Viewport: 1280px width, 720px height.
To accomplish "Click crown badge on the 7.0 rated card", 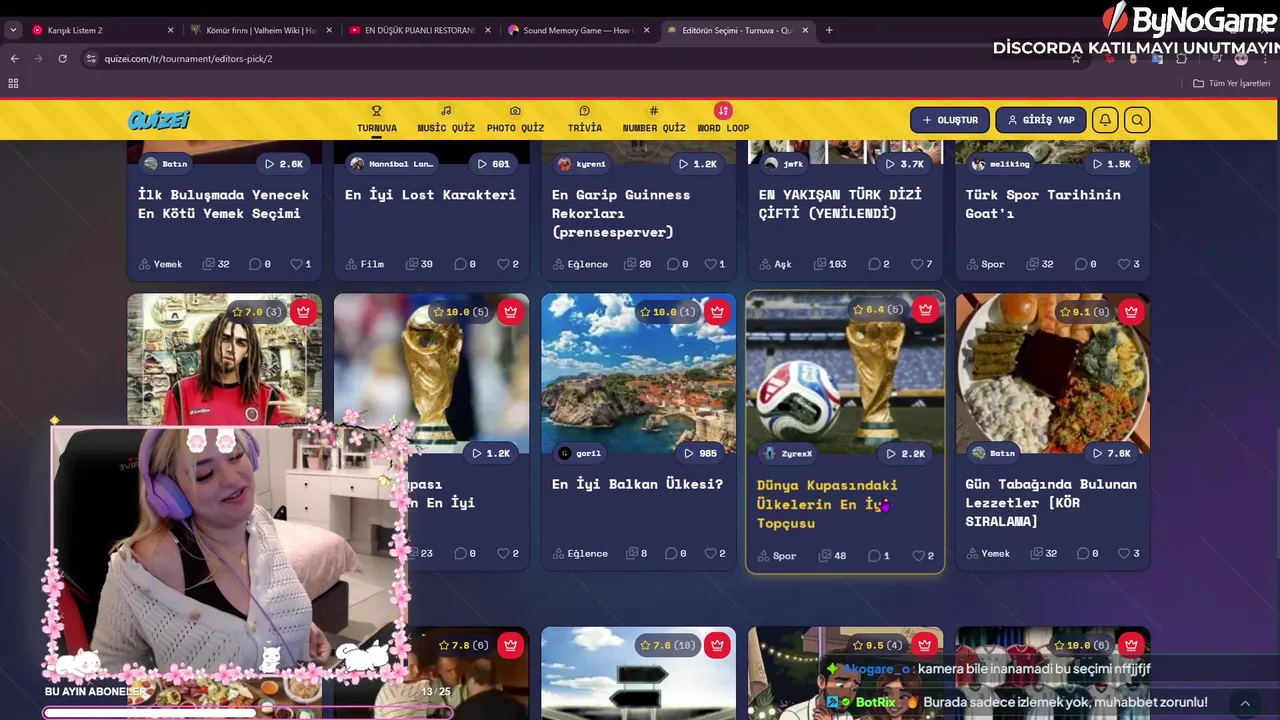I will 303,312.
